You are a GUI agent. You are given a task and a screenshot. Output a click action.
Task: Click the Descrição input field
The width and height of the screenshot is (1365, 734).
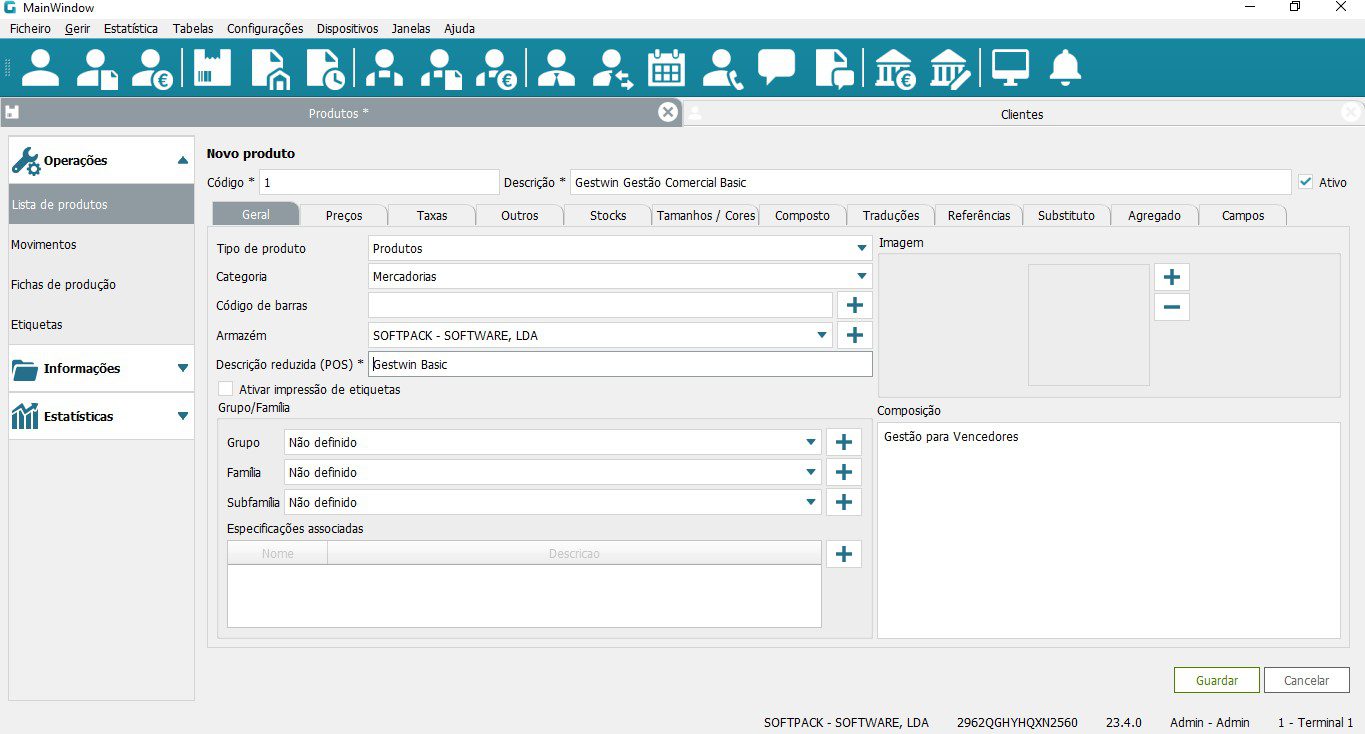coord(931,183)
